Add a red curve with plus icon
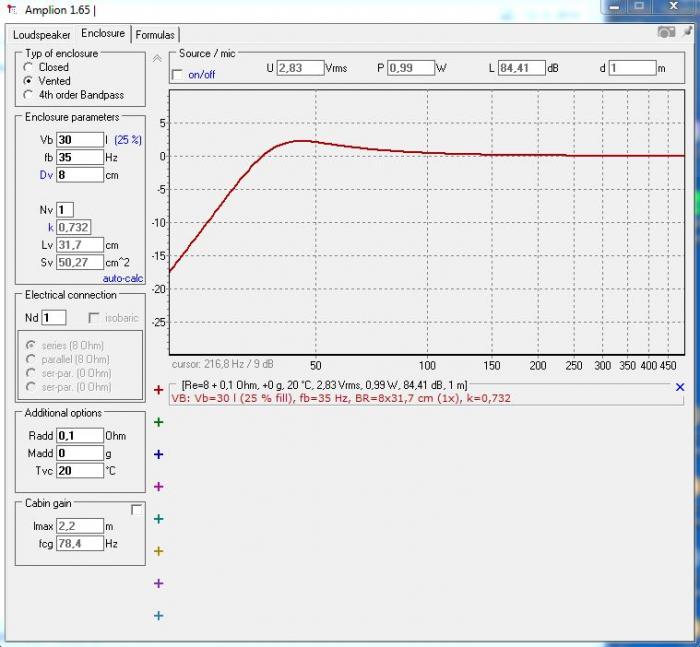The width and height of the screenshot is (700, 647). pos(158,390)
